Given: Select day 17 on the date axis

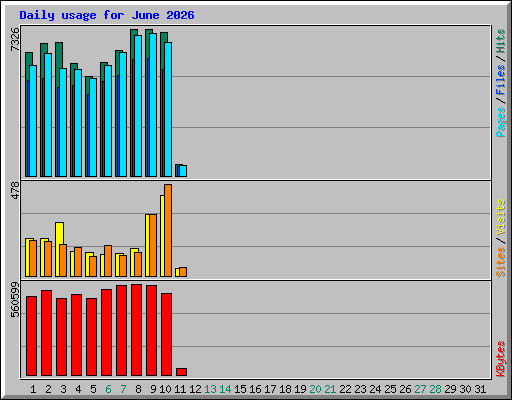Looking at the screenshot, I should [x=270, y=389].
